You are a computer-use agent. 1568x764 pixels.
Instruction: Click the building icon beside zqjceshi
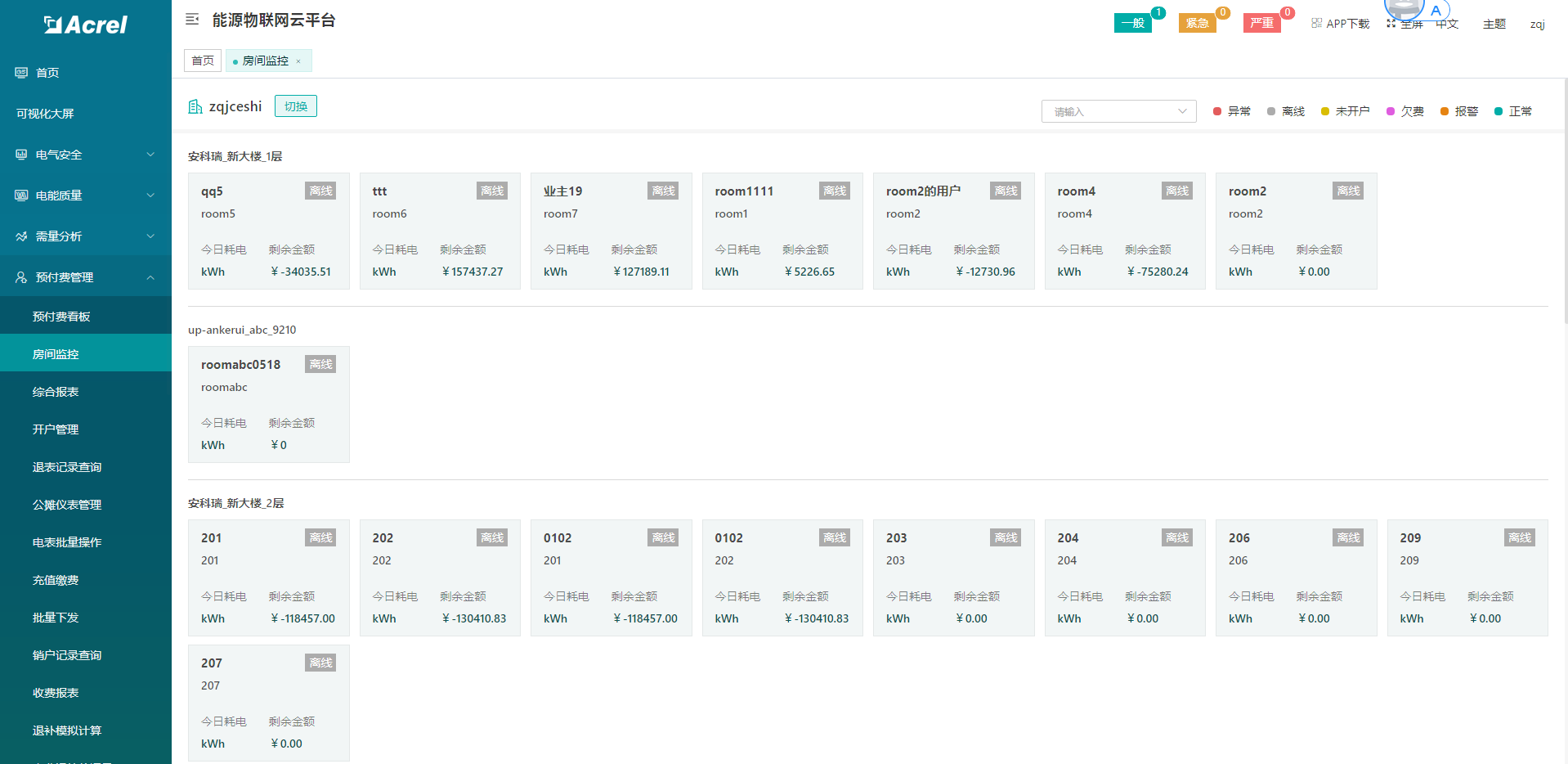[x=195, y=106]
